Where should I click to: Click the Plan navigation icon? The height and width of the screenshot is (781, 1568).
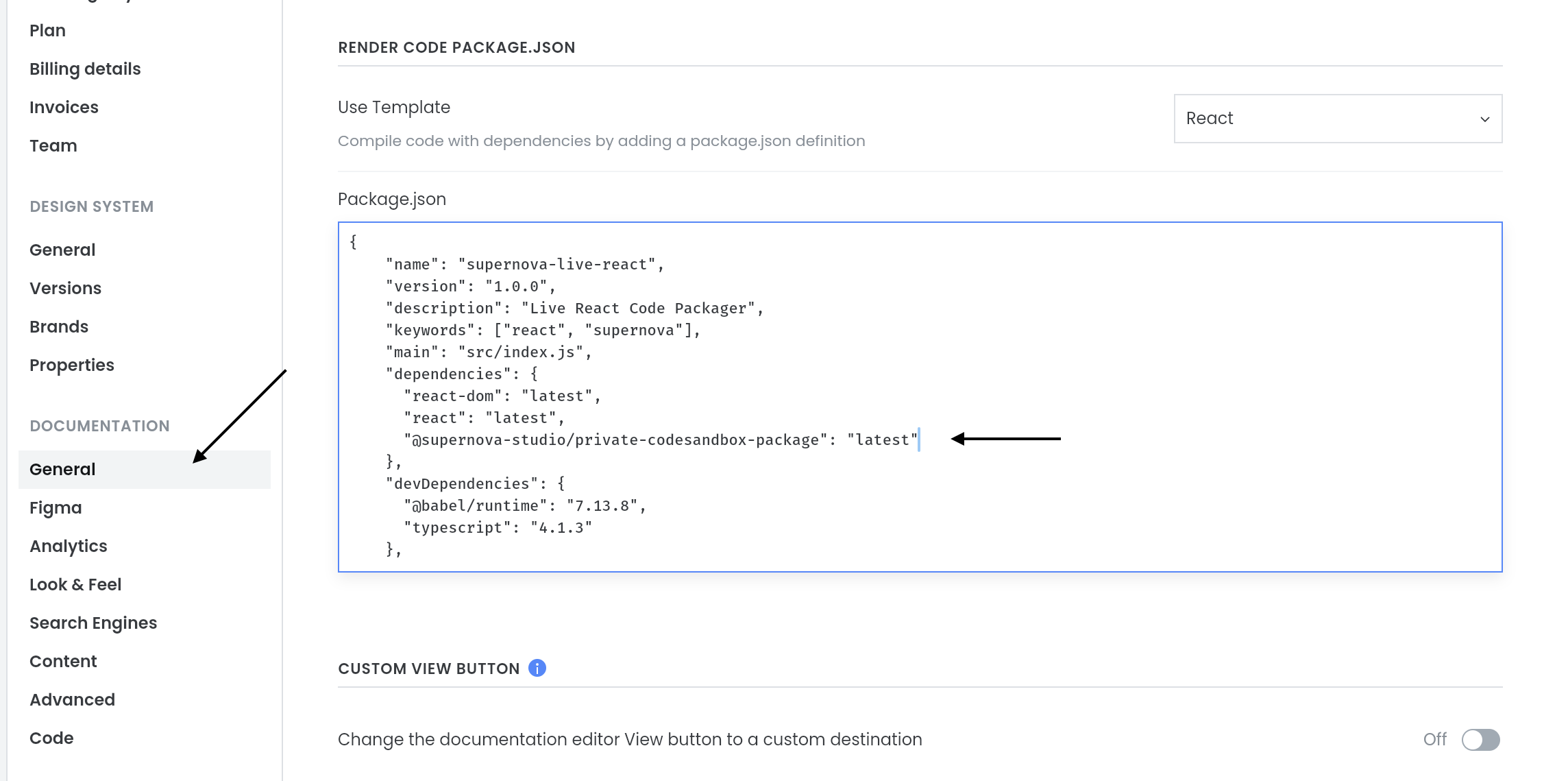tap(48, 30)
